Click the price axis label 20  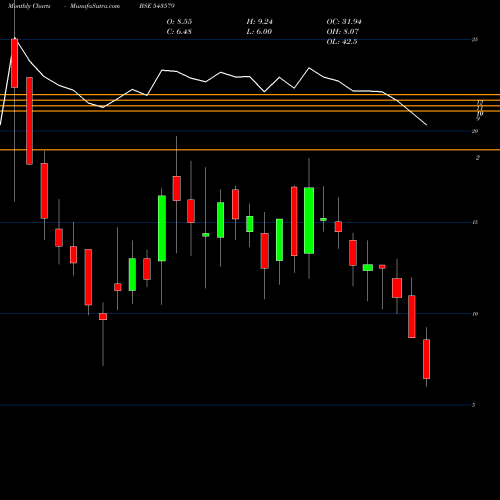click(475, 131)
